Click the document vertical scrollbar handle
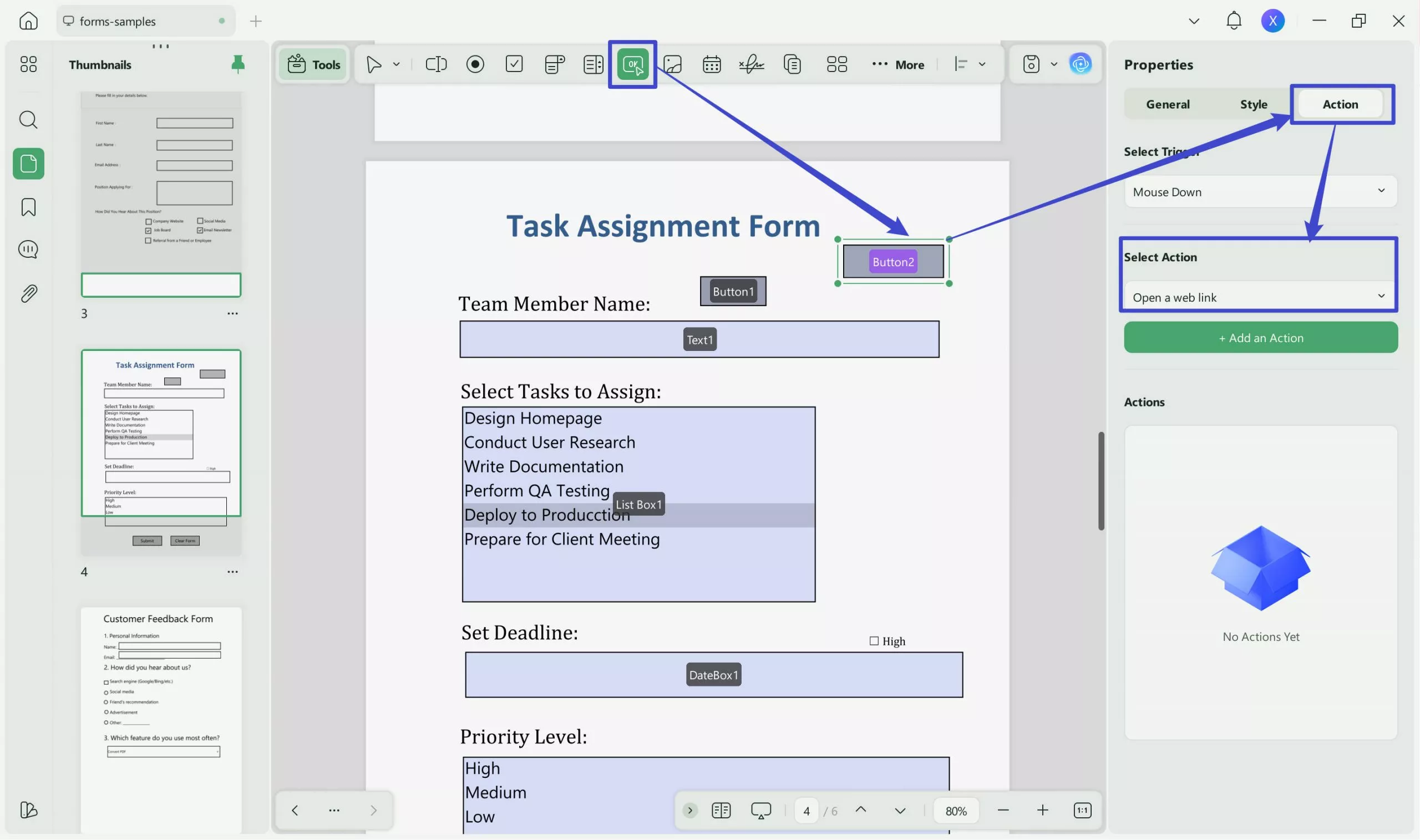 coord(1100,481)
